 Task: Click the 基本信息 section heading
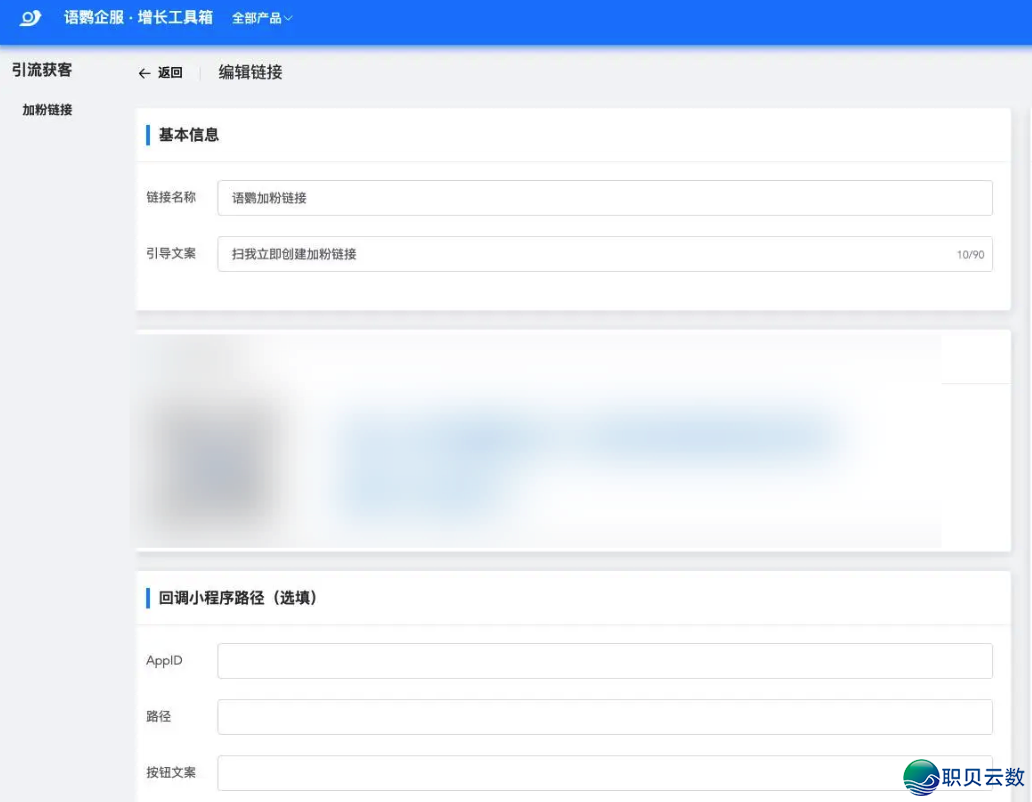click(x=188, y=135)
